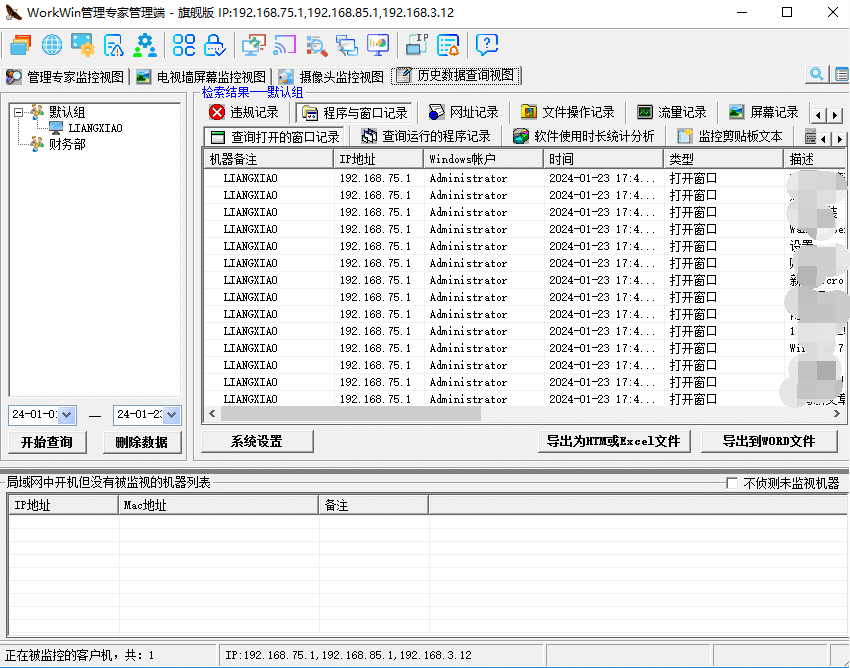Open the start date dropdown

click(67, 415)
